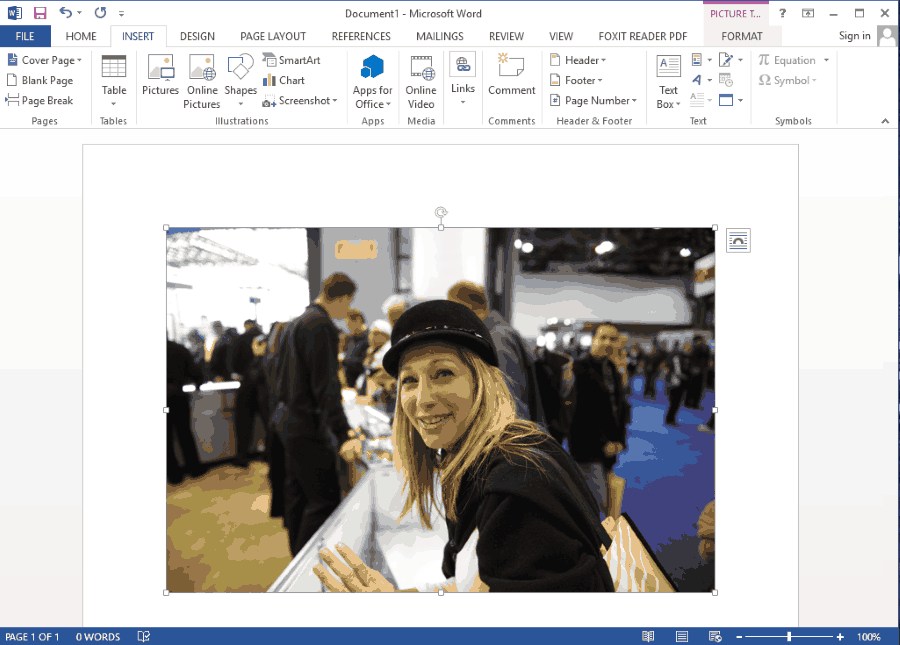The height and width of the screenshot is (645, 900).
Task: Insert a Table from the ribbon
Action: click(x=114, y=80)
